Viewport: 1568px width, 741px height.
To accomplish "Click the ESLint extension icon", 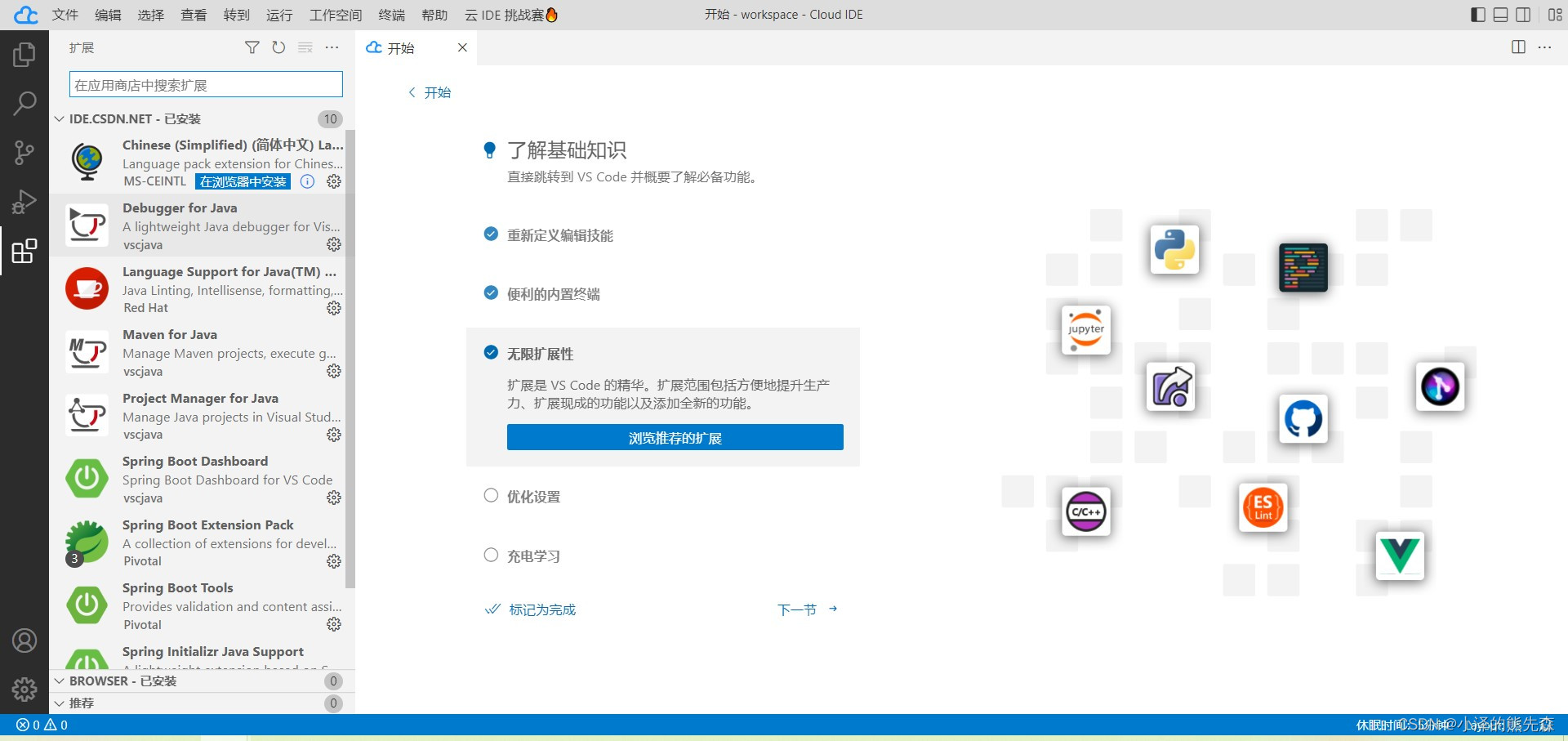I will click(x=1263, y=507).
